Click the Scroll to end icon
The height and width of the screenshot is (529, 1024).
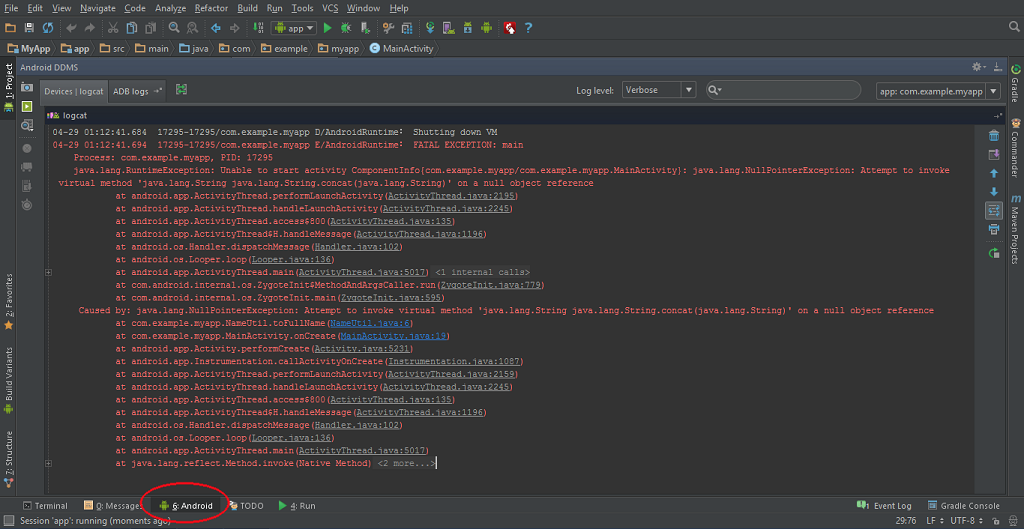[x=993, y=154]
